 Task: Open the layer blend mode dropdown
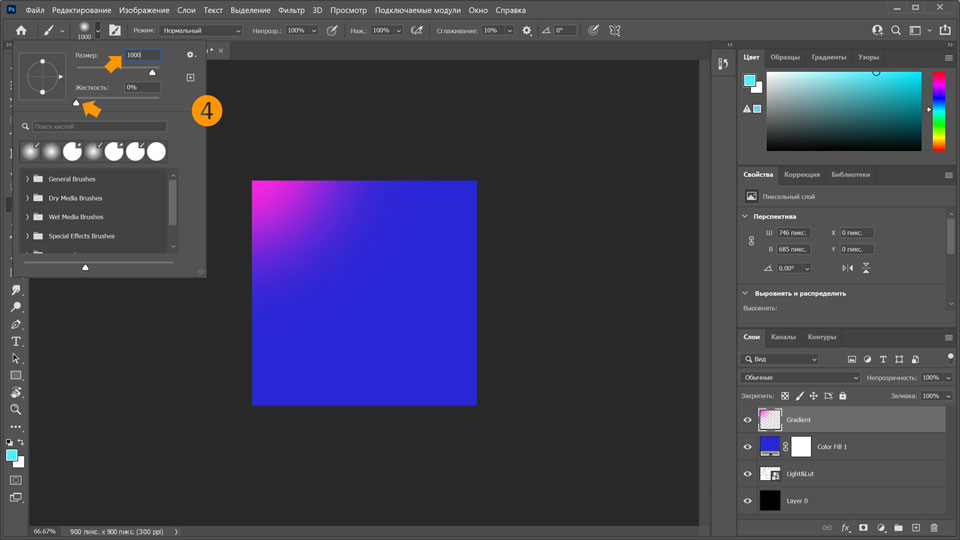800,378
